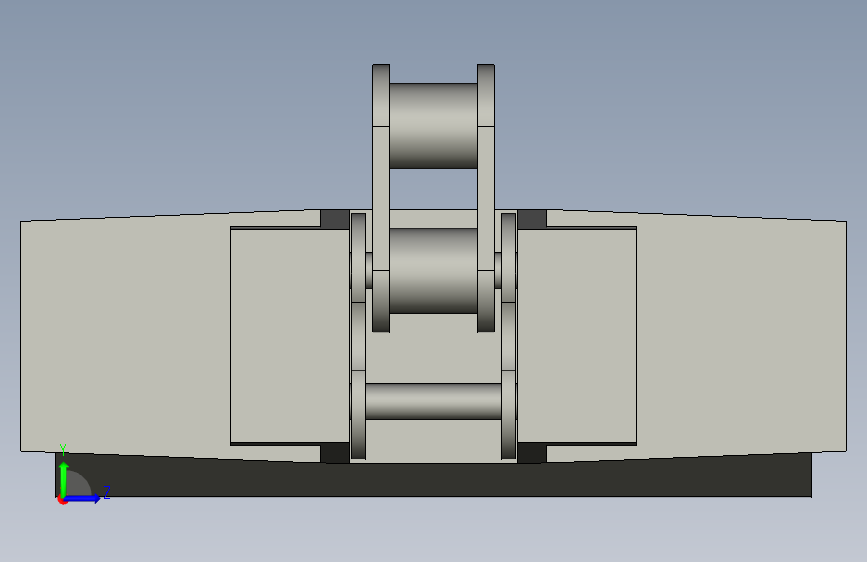Screen dimensions: 867x562
Task: Select the middle chain roller between the link plates
Action: click(434, 271)
